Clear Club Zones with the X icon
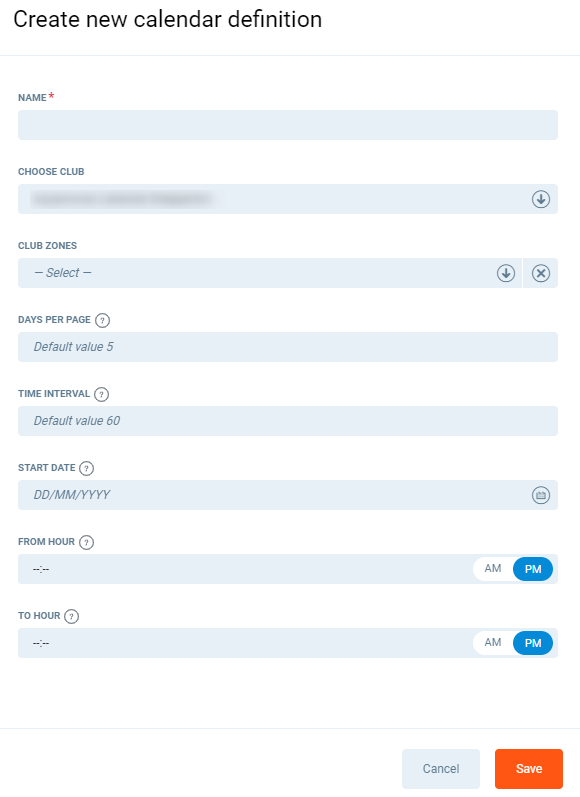The width and height of the screenshot is (580, 797). click(540, 273)
